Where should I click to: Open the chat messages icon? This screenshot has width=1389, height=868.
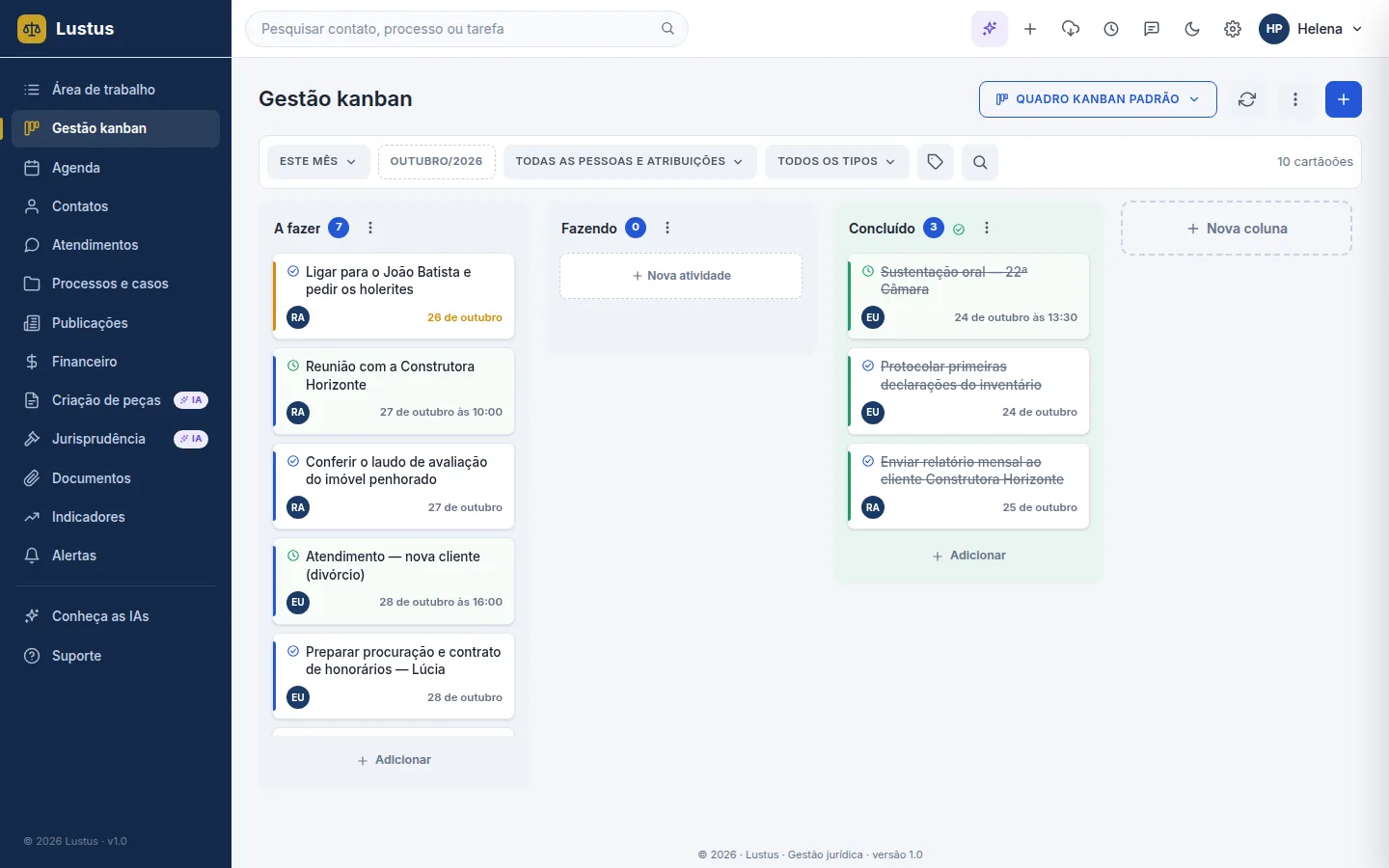pos(1152,29)
